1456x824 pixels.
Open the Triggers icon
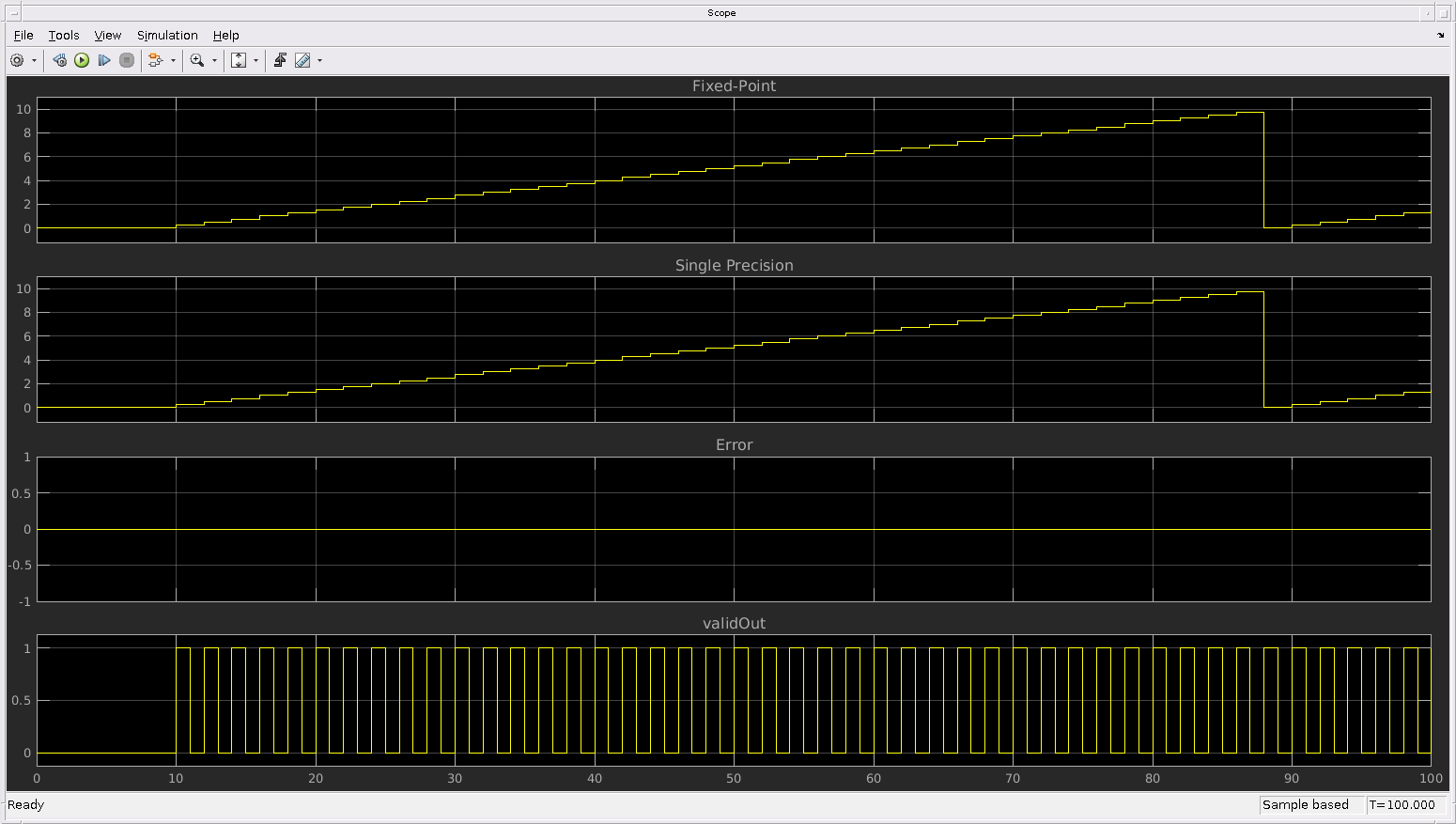(280, 60)
